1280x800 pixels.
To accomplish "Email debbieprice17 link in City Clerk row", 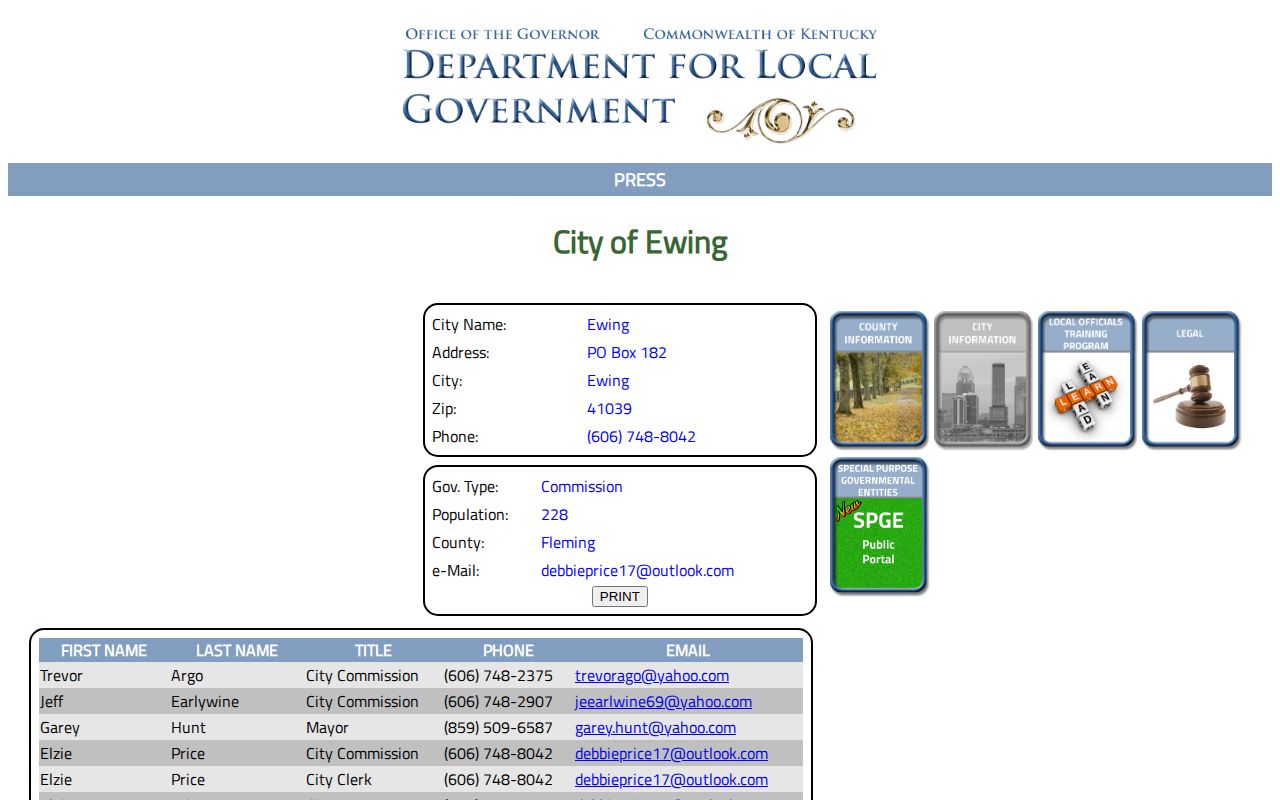I will coord(671,780).
